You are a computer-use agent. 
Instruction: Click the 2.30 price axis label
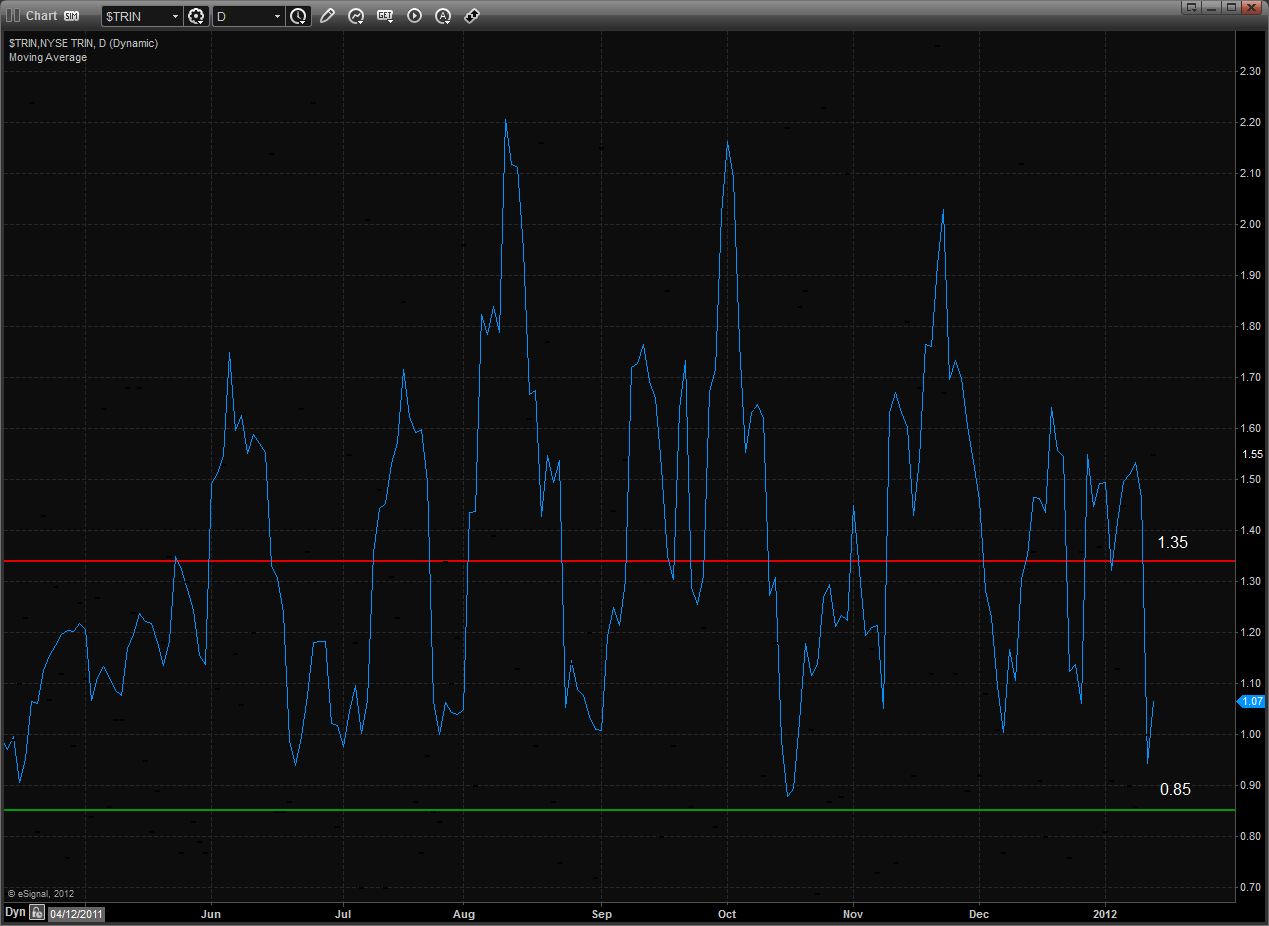tap(1250, 71)
